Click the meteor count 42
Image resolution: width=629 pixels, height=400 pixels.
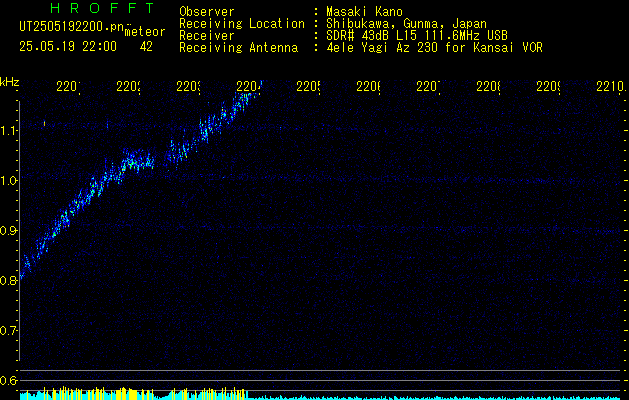[146, 47]
